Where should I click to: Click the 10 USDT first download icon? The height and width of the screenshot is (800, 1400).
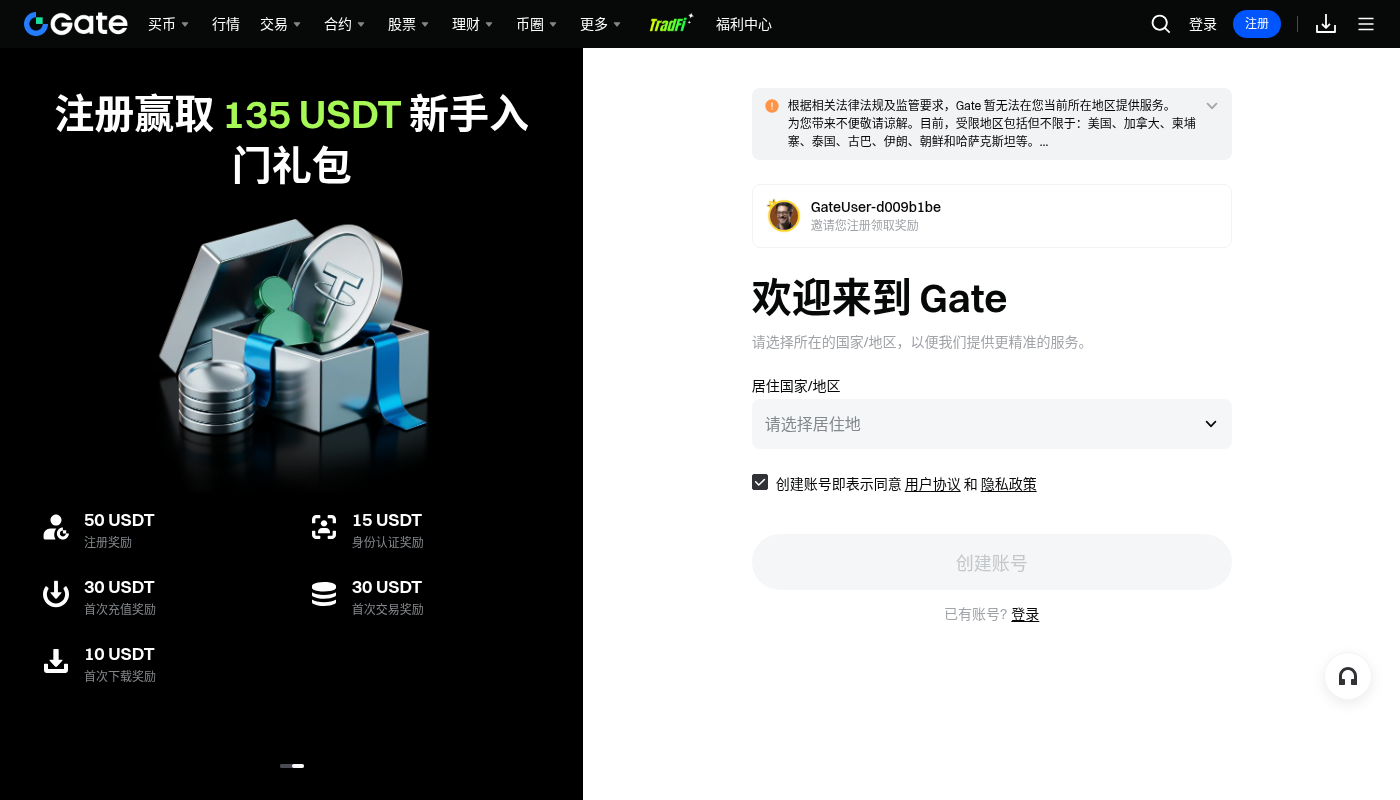tap(56, 661)
